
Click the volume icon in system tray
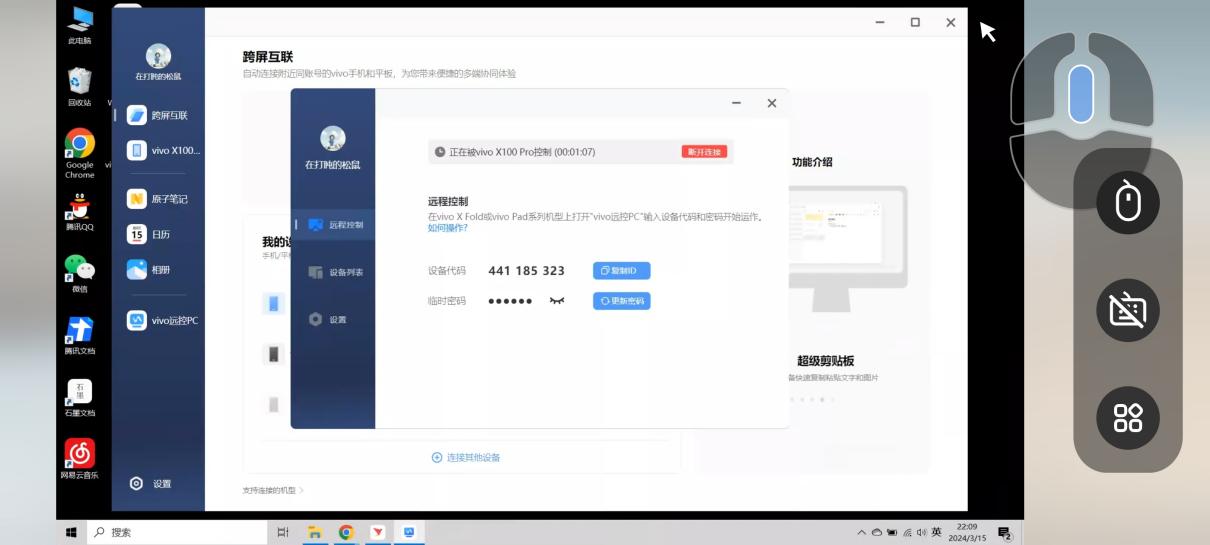coord(921,533)
